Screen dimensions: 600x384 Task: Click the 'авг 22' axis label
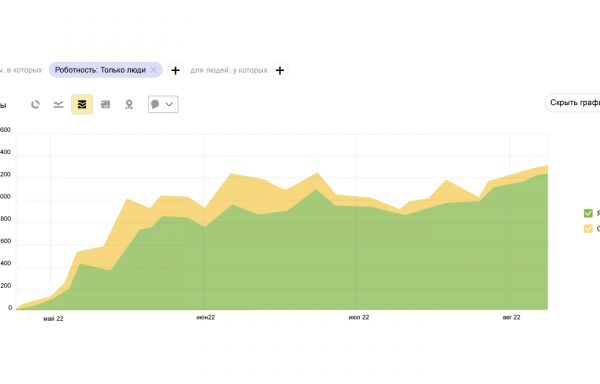[511, 317]
